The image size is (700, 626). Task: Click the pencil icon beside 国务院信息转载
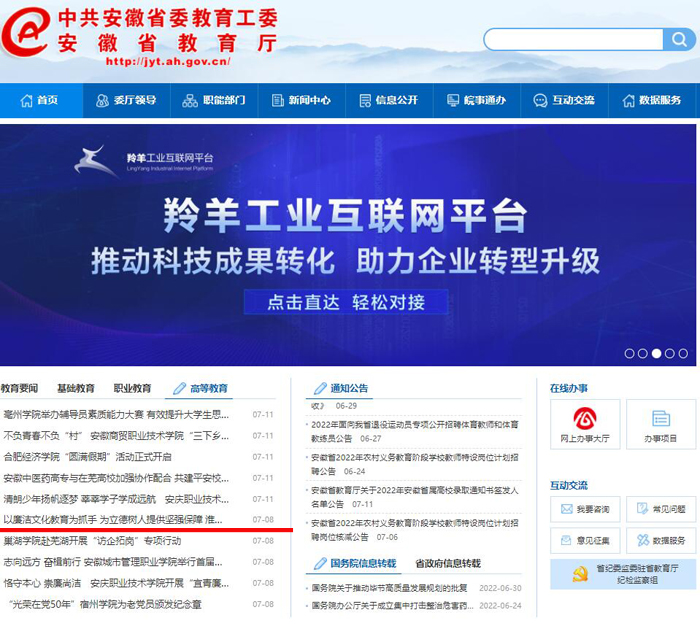[320, 563]
